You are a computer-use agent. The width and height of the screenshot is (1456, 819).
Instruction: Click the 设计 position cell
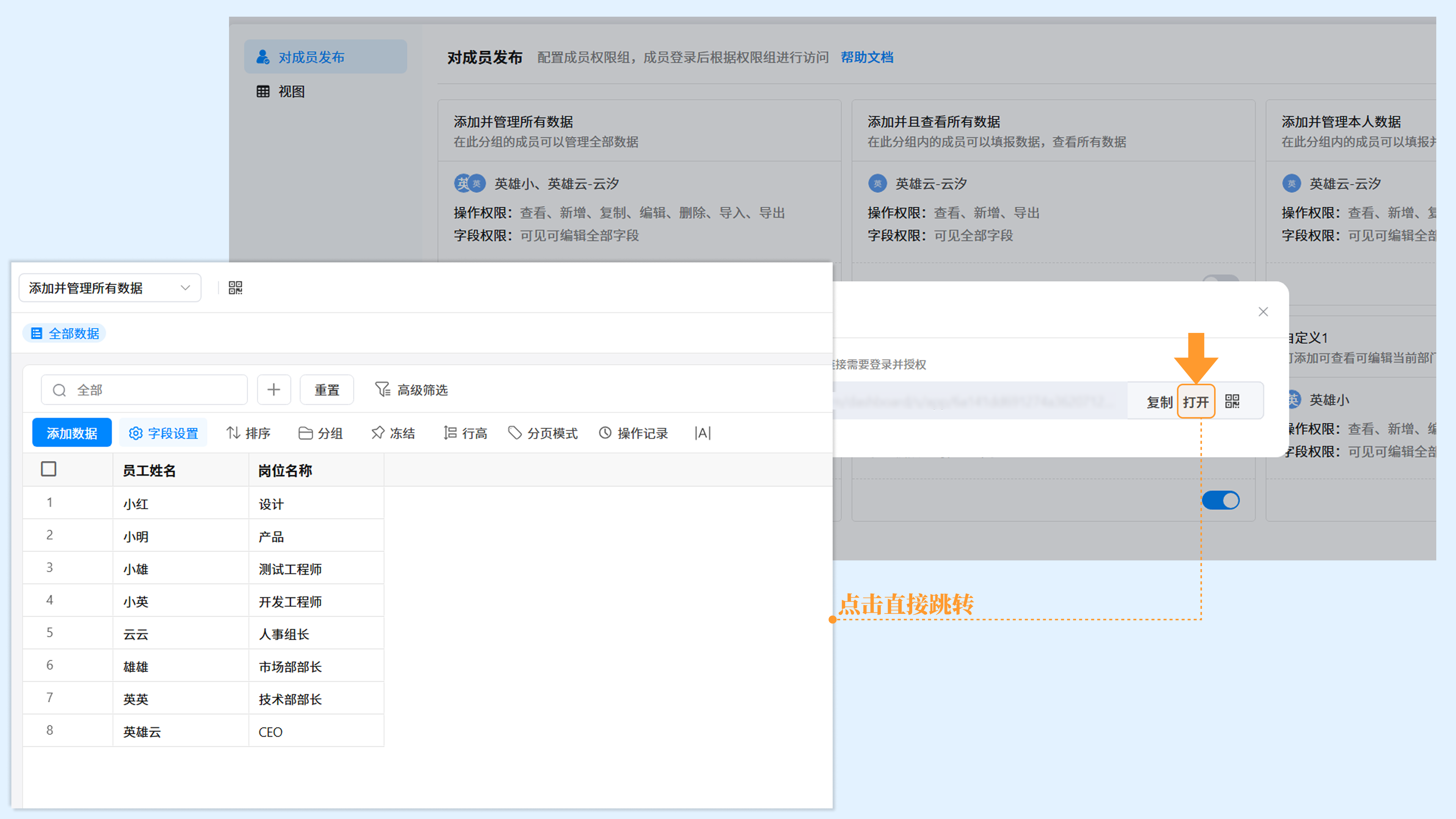click(317, 503)
